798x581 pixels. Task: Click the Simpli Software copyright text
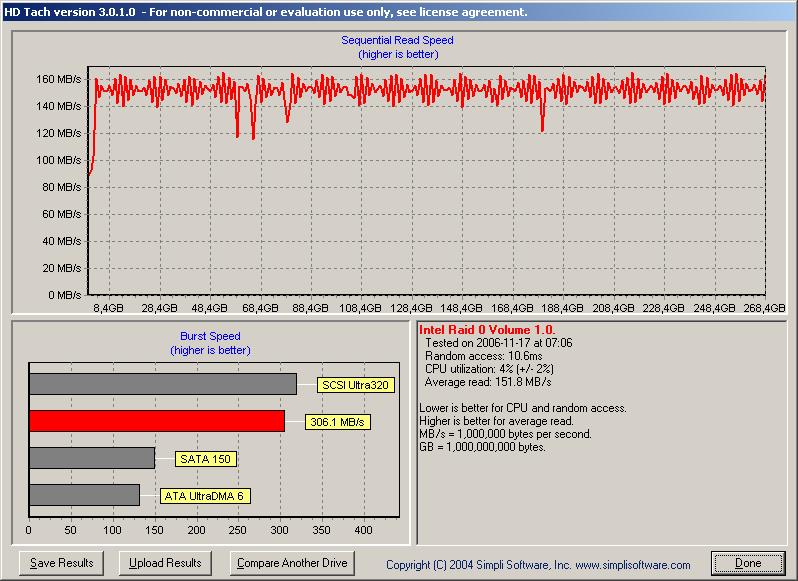(x=538, y=565)
